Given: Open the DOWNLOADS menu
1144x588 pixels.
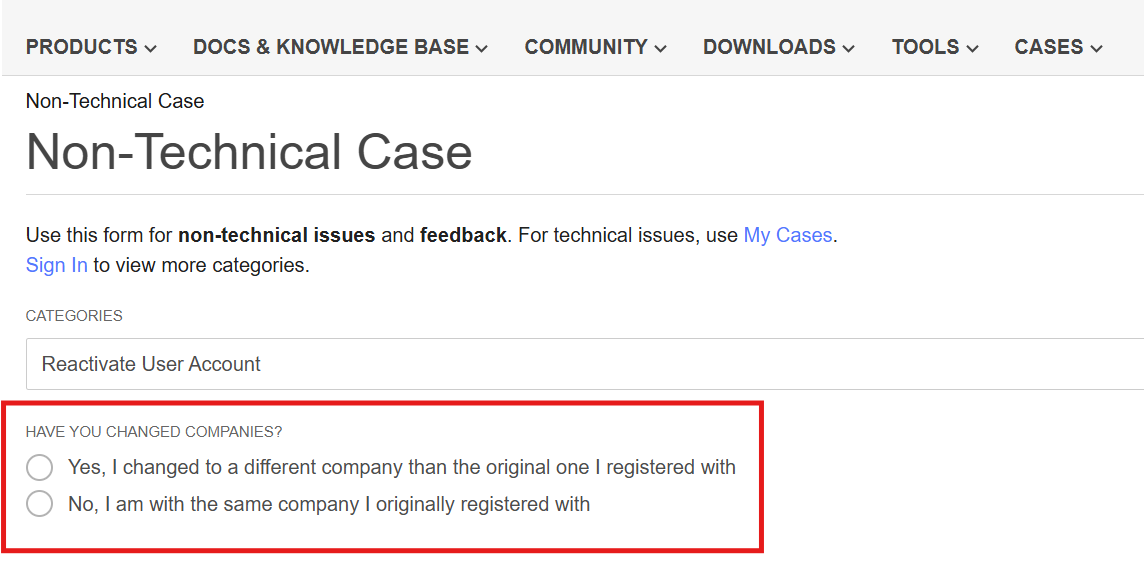Looking at the screenshot, I should coord(770,46).
